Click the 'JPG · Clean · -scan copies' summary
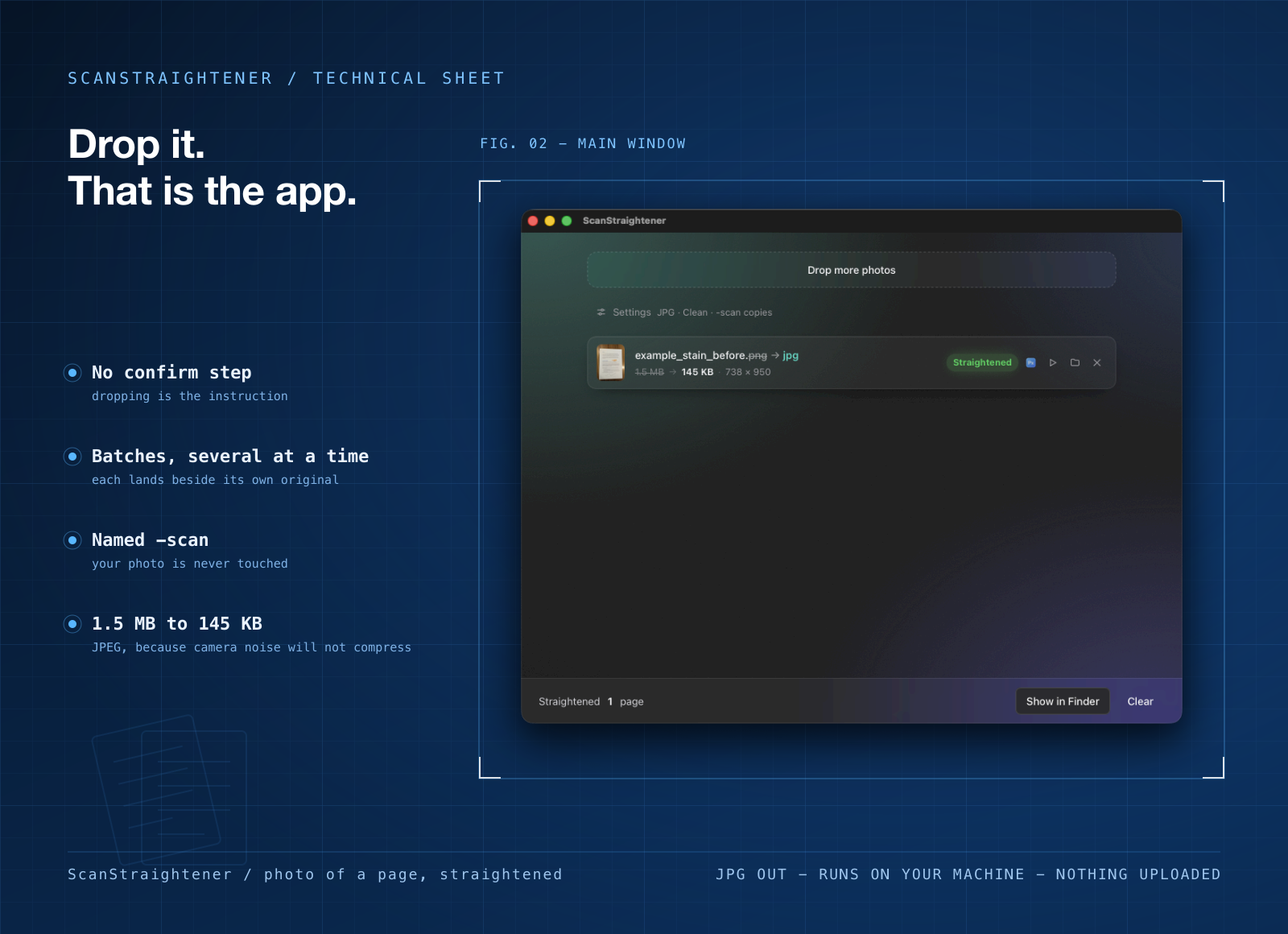Viewport: 1288px width, 934px height. (715, 312)
